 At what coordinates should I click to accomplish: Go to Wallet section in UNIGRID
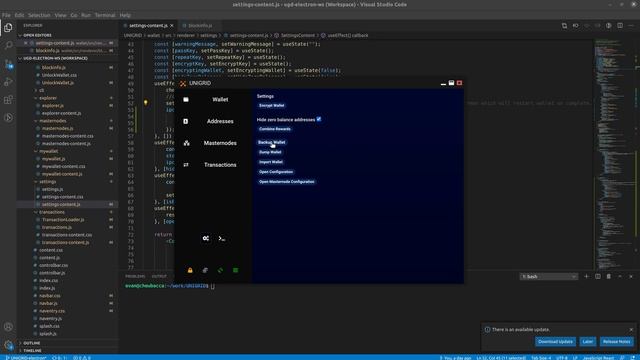pos(220,99)
